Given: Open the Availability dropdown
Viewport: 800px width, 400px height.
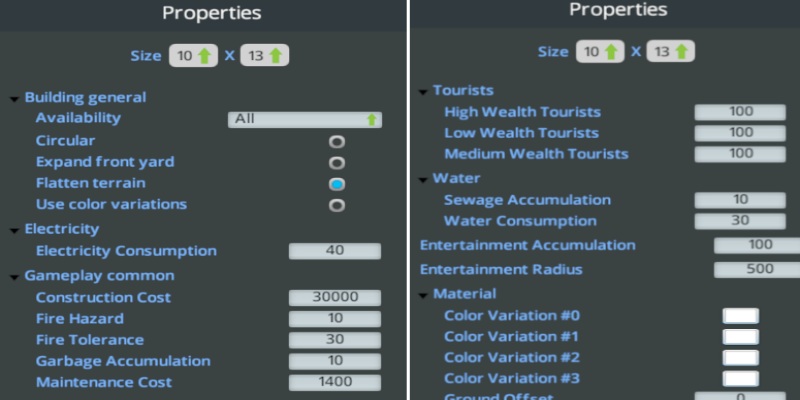Looking at the screenshot, I should (305, 119).
